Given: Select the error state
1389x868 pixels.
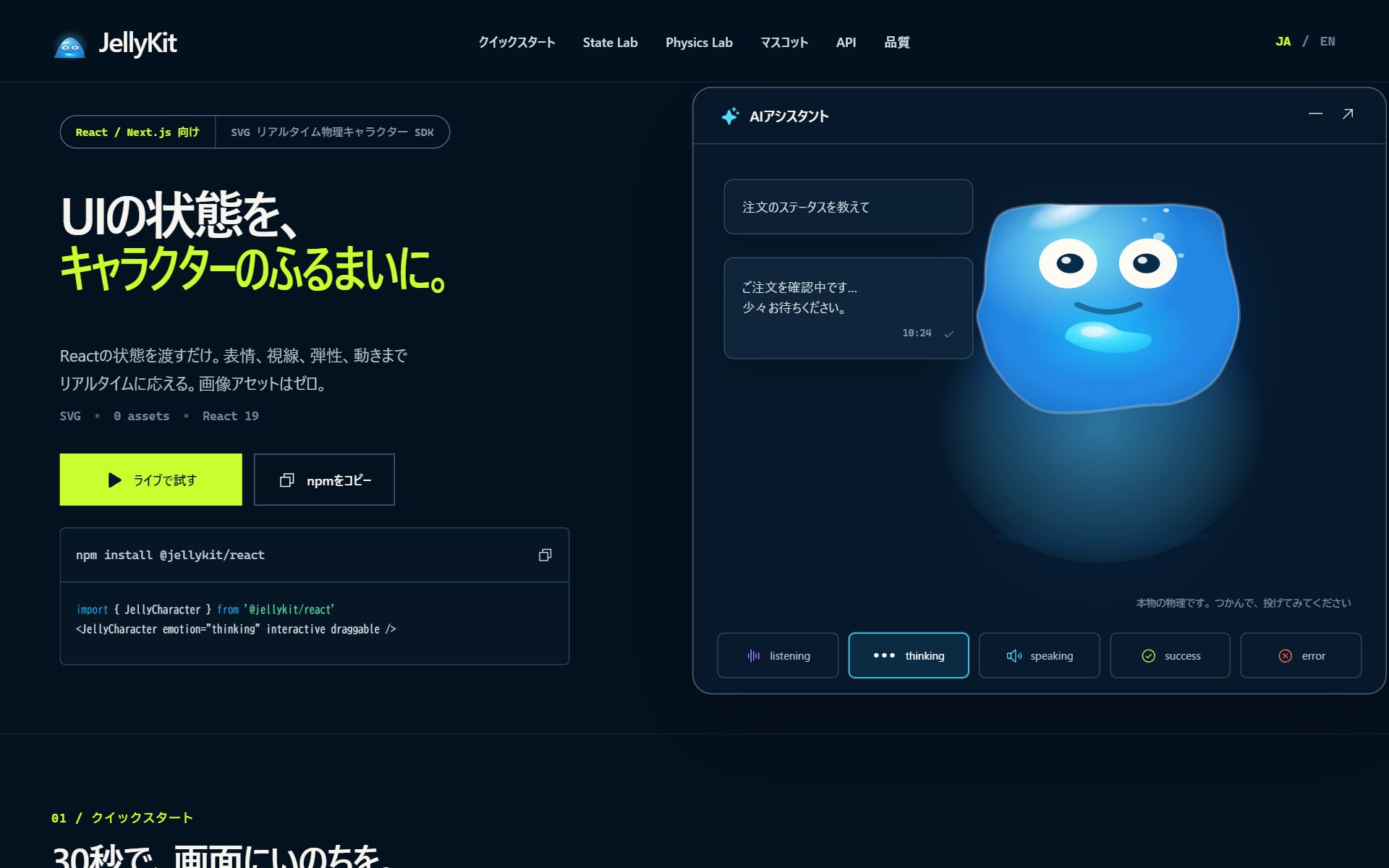Looking at the screenshot, I should [1301, 655].
